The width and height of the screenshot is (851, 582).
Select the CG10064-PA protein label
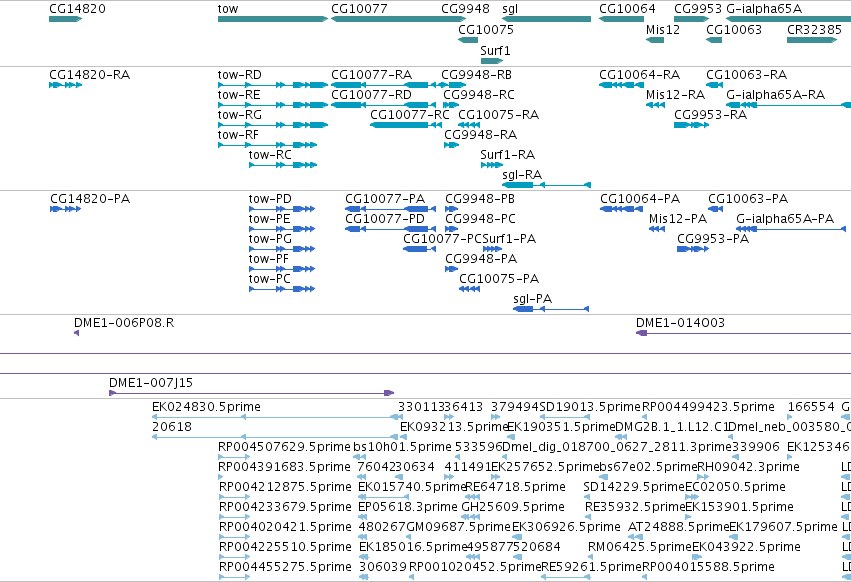point(640,199)
